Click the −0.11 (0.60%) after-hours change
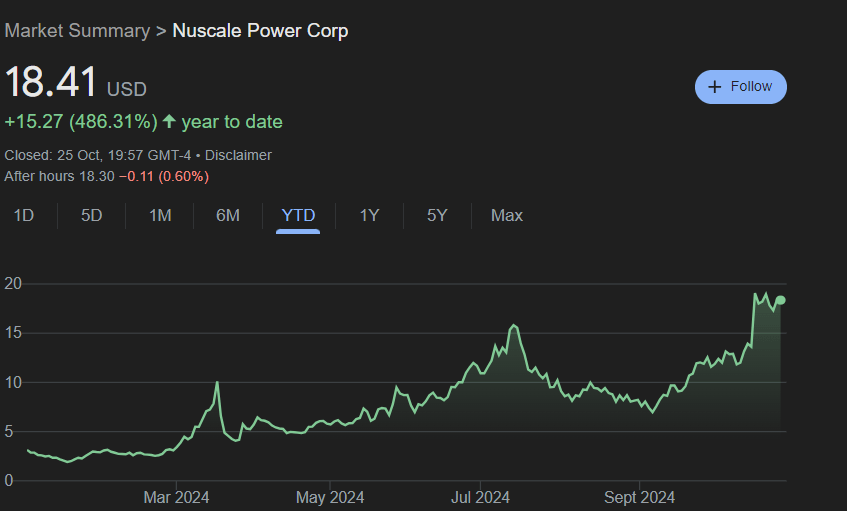This screenshot has height=511, width=847. (x=164, y=177)
